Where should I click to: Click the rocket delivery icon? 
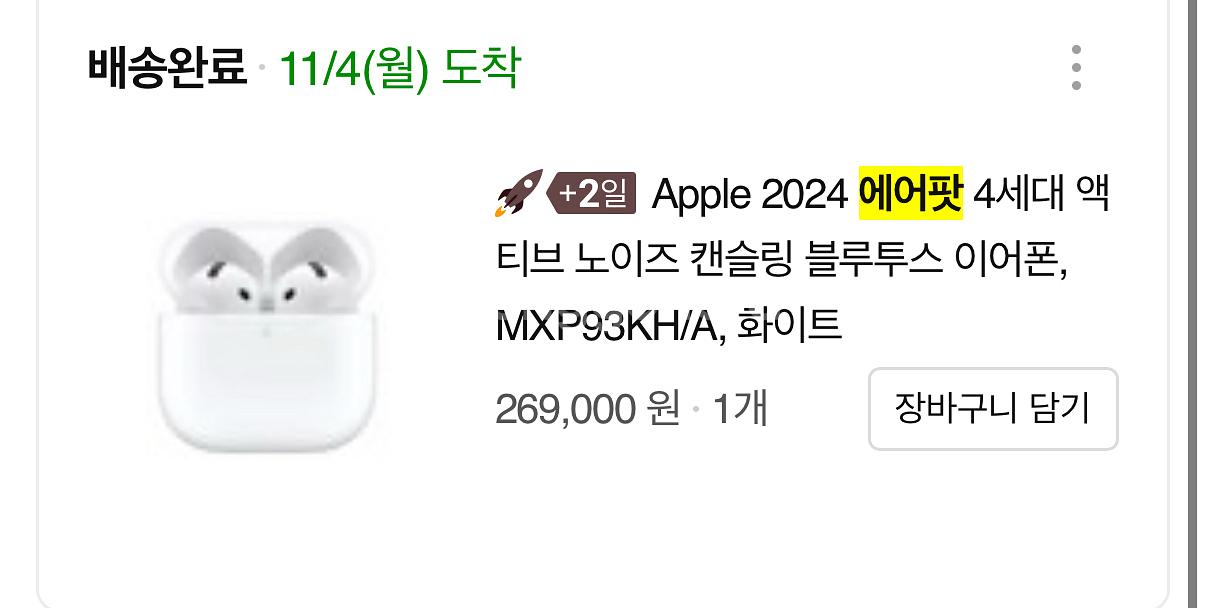click(x=518, y=193)
